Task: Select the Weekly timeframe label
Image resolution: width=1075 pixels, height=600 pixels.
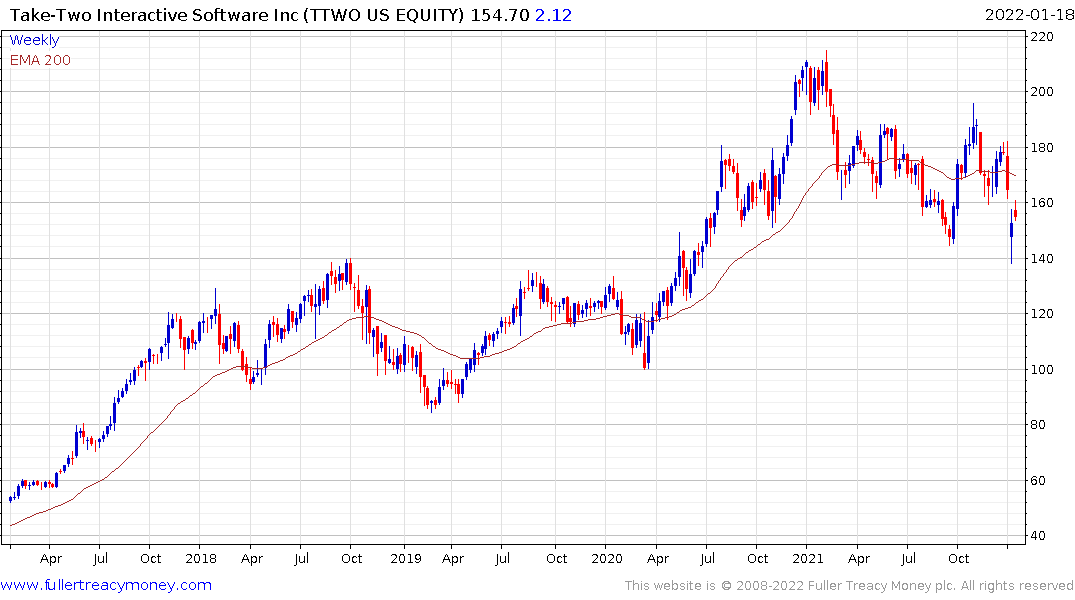Action: (x=34, y=41)
